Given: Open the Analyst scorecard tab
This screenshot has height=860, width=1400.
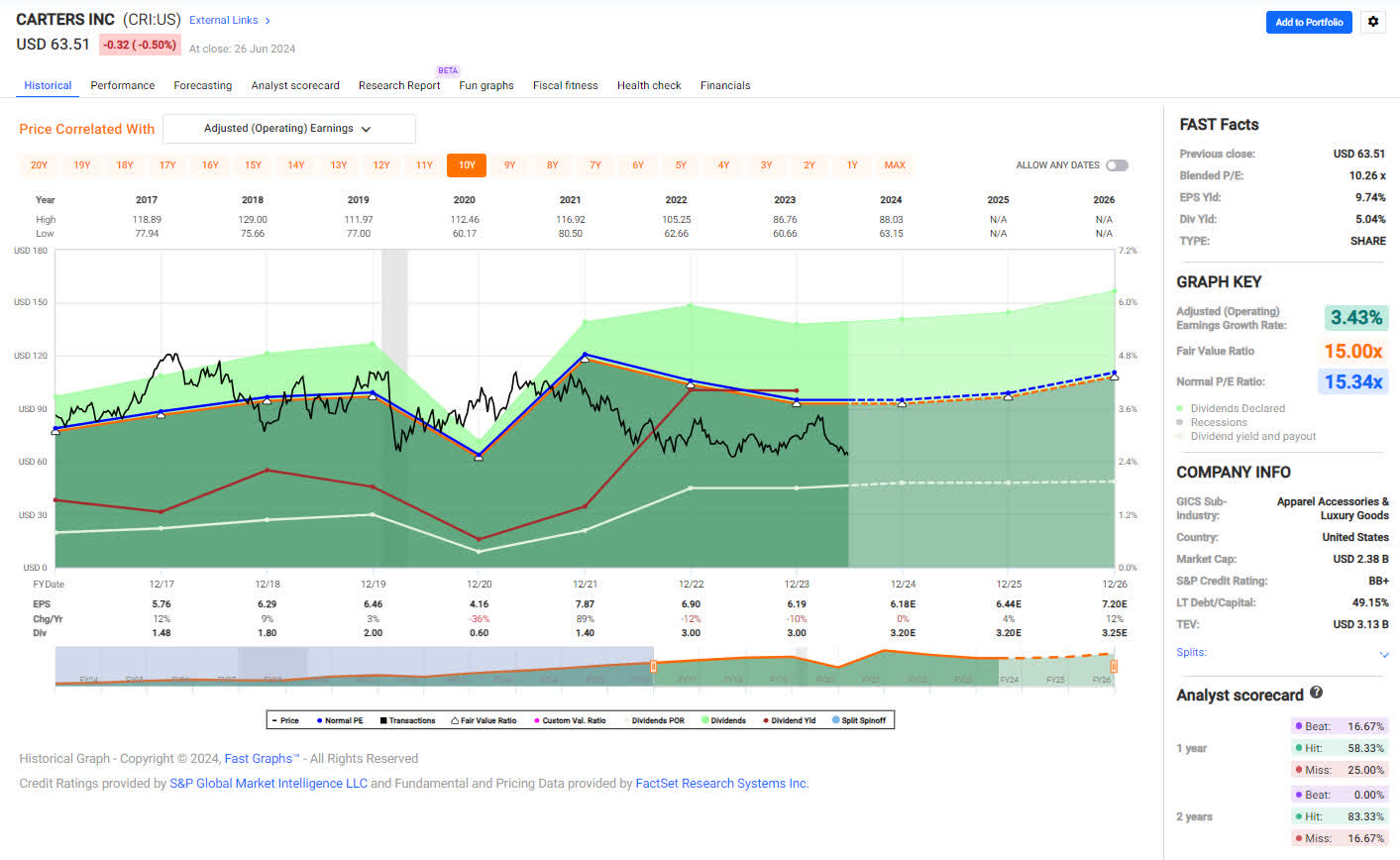Looking at the screenshot, I should tap(295, 85).
